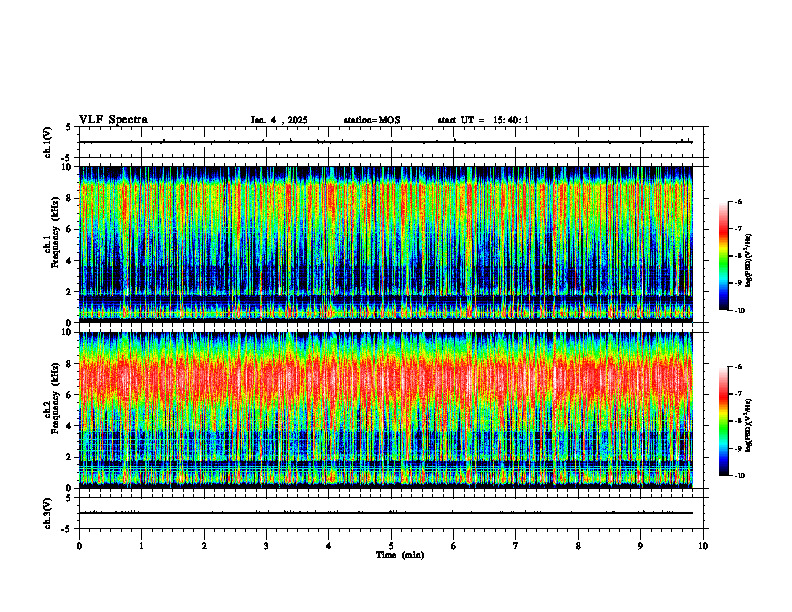Image resolution: width=792 pixels, height=612 pixels.
Task: Select the "station=MOS" header label
Action: click(372, 120)
